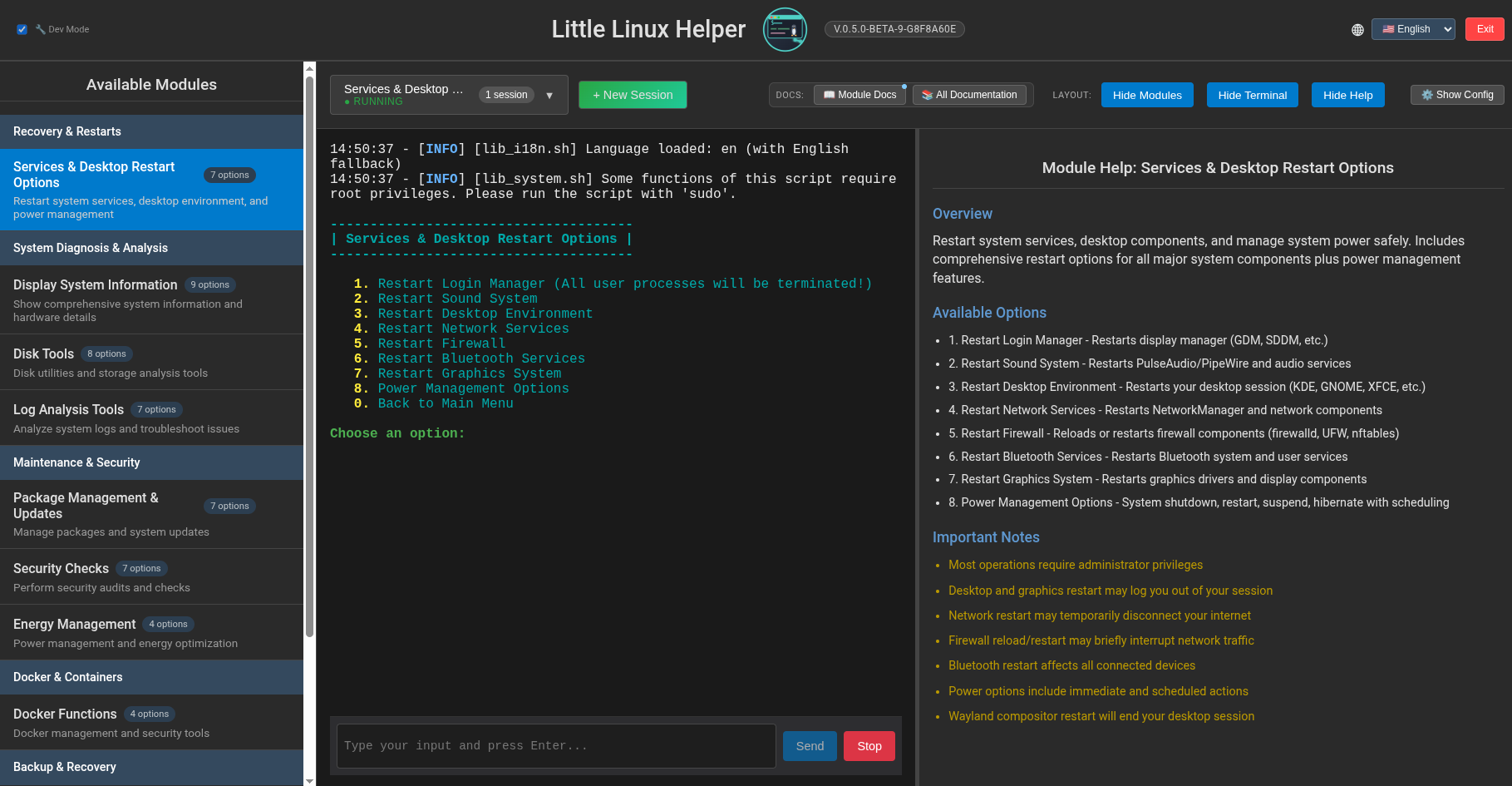This screenshot has height=786, width=1512.
Task: Select the Disk Tools module
Action: click(151, 363)
